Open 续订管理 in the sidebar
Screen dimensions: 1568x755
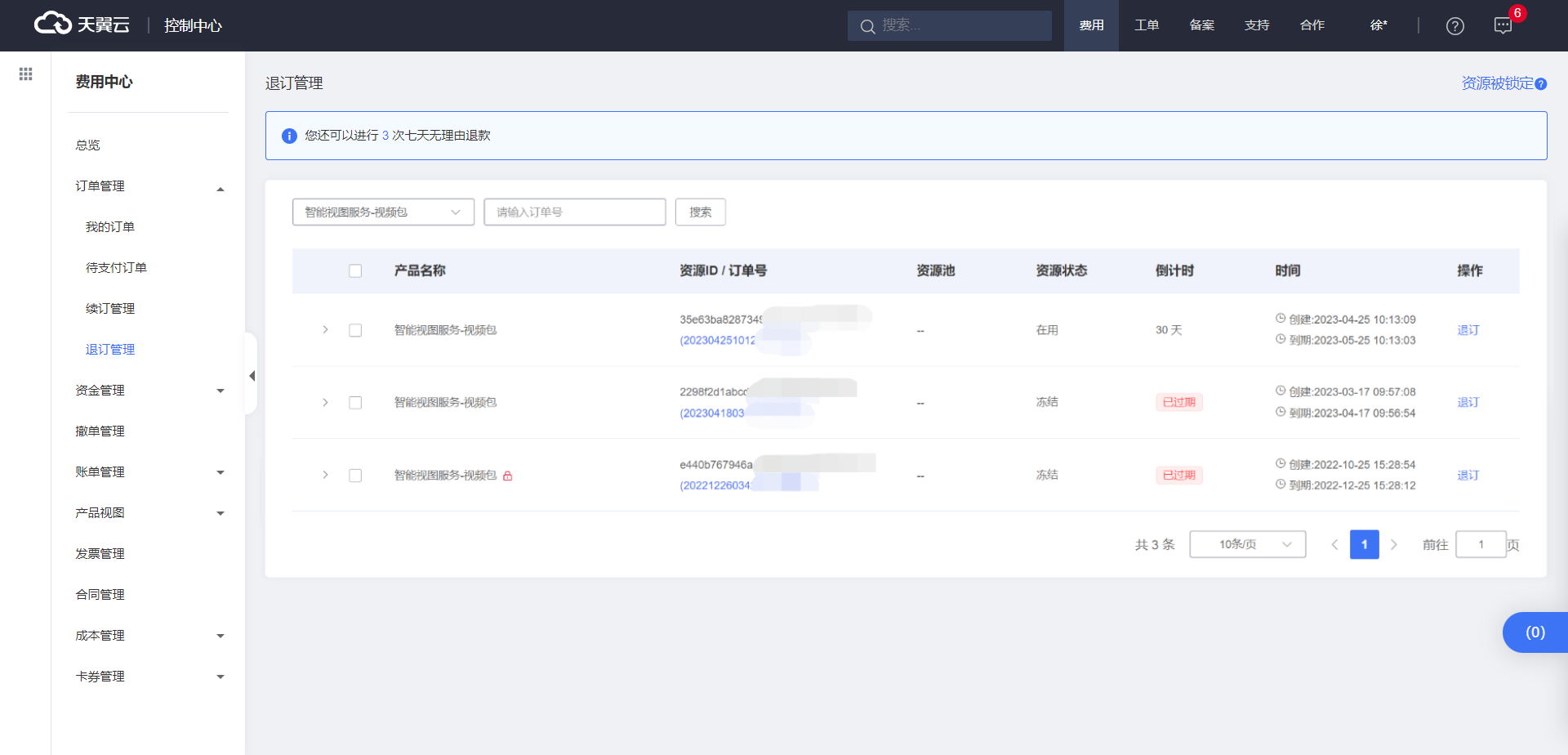[110, 309]
